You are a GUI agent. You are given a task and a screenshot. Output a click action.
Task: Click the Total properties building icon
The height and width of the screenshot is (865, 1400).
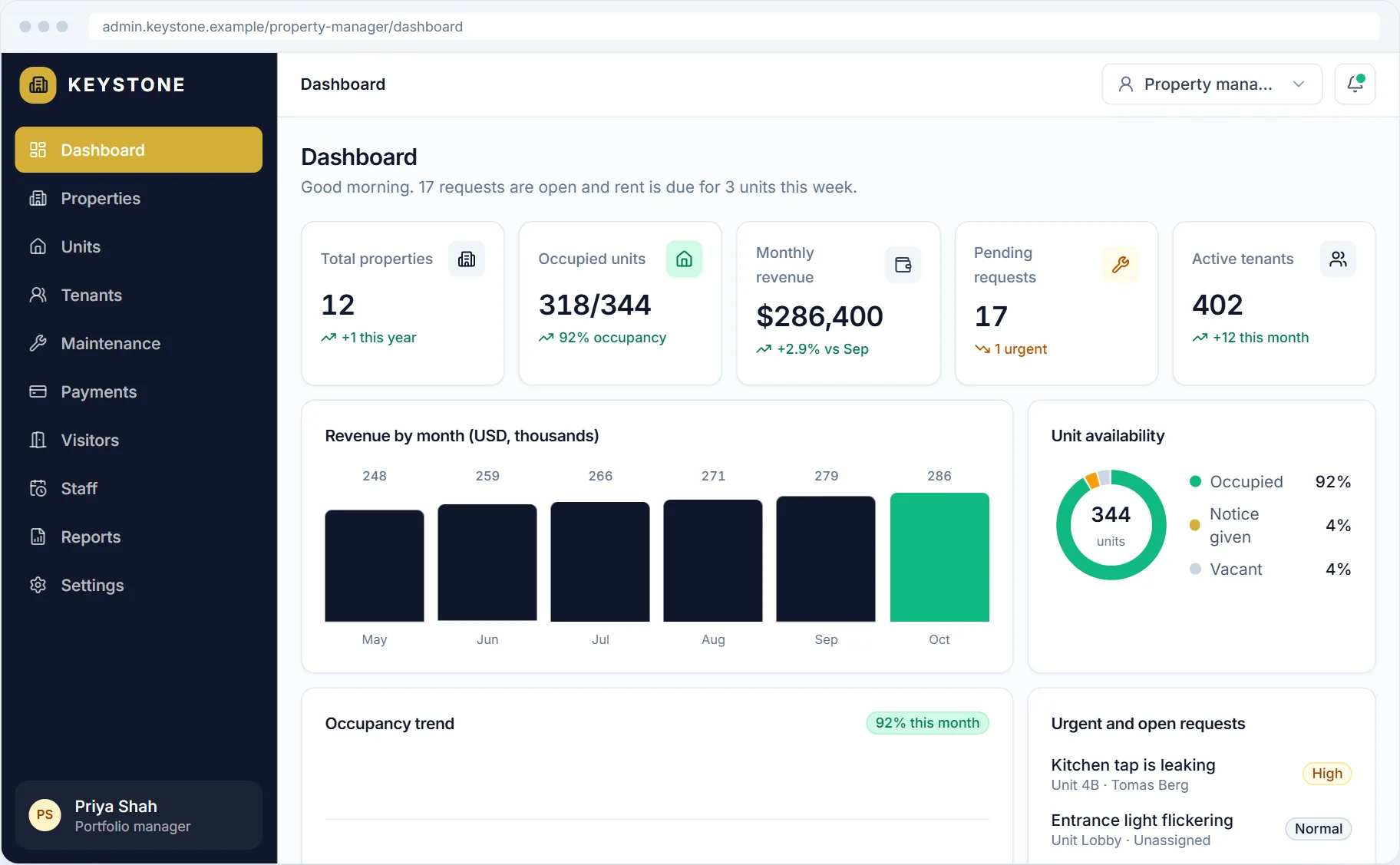point(467,259)
